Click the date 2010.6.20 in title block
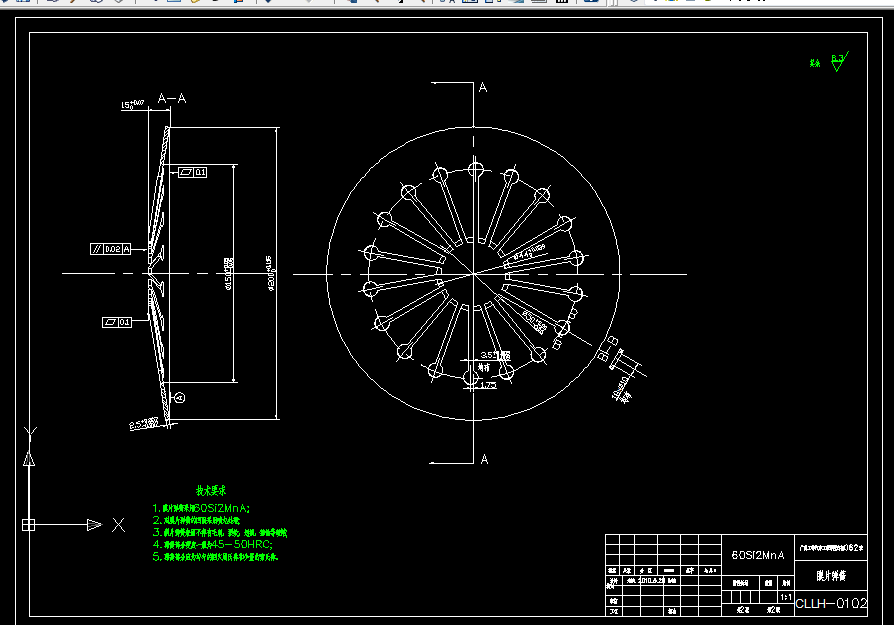The height and width of the screenshot is (625, 894). coord(652,581)
